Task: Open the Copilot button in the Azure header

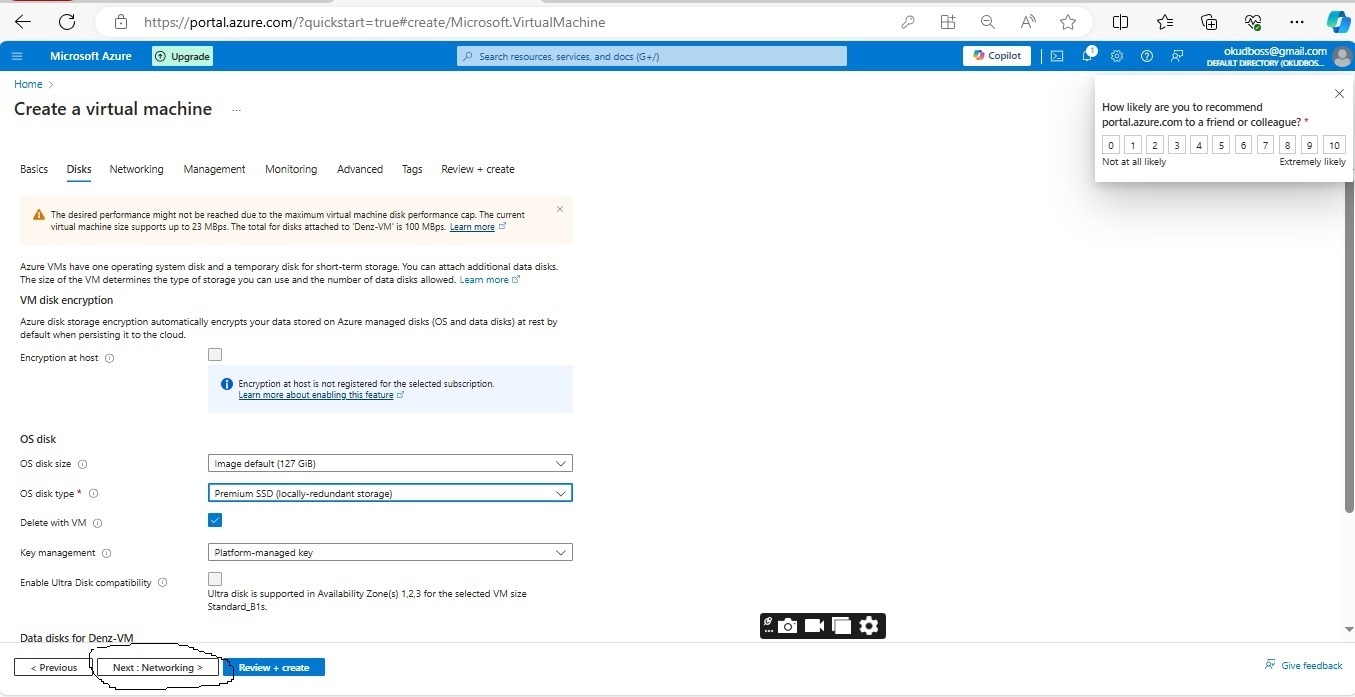Action: 997,56
